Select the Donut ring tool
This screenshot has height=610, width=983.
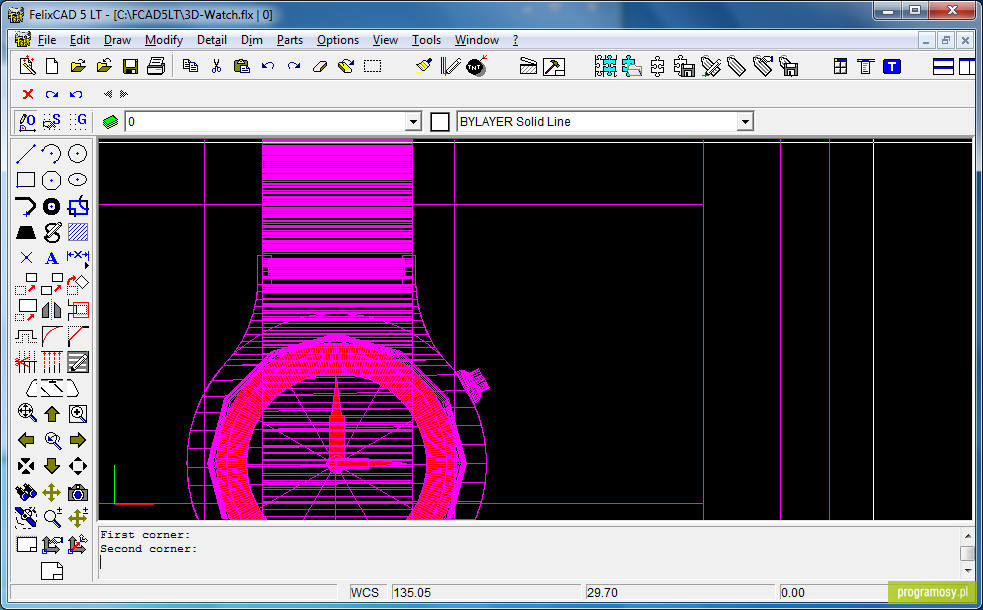51,206
